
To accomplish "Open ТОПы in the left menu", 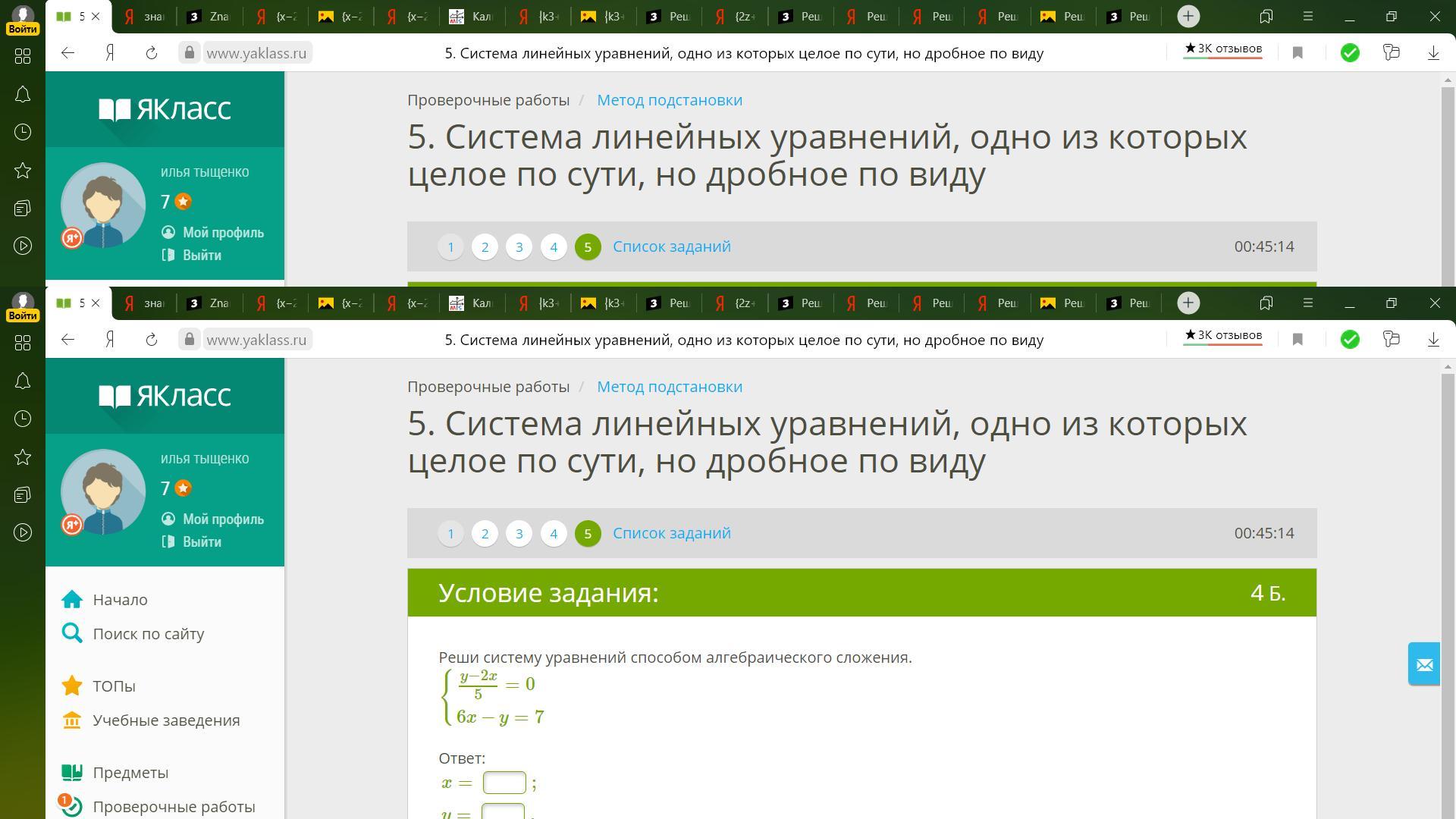I will click(114, 686).
